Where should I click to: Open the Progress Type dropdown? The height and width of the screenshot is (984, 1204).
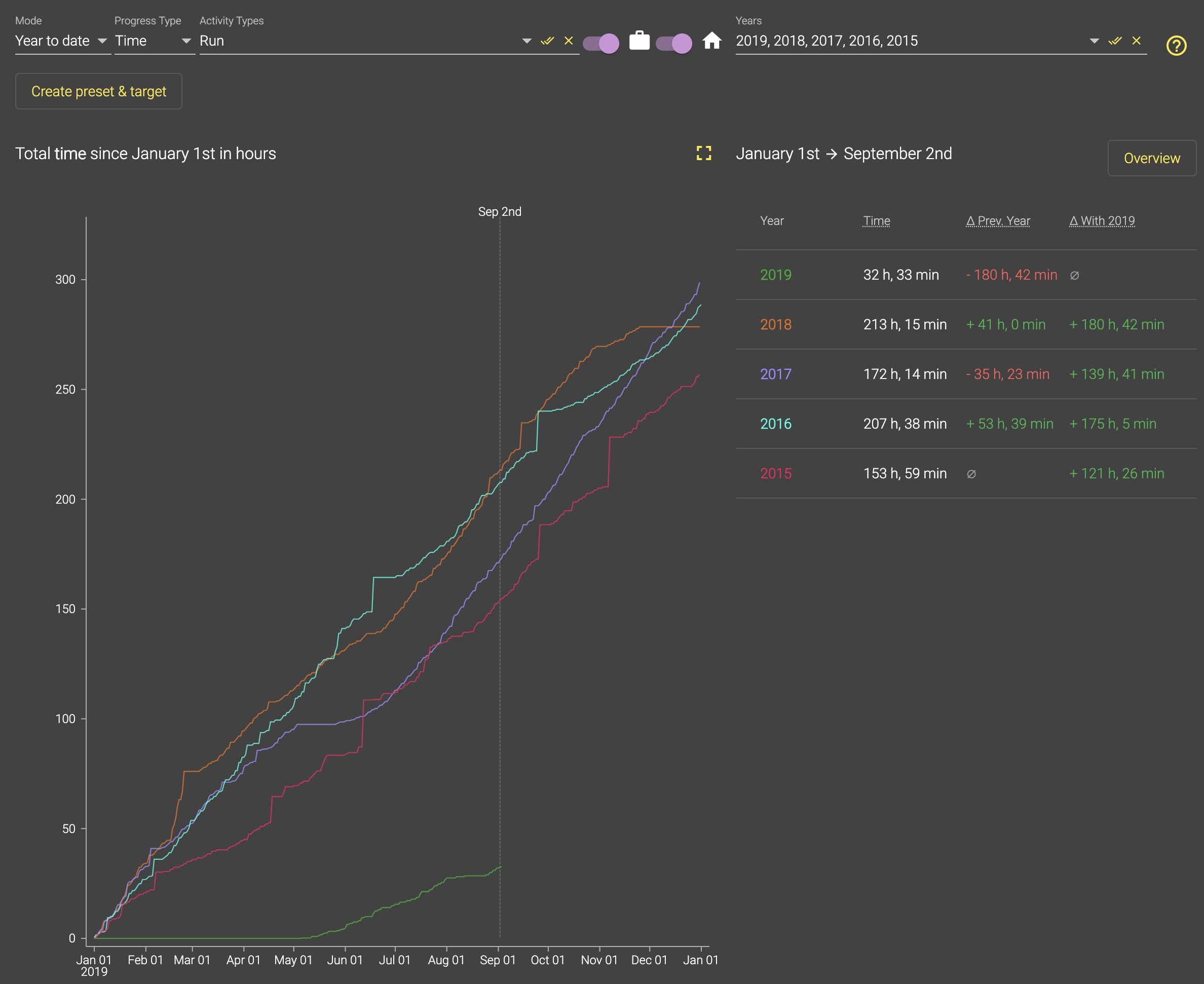154,41
